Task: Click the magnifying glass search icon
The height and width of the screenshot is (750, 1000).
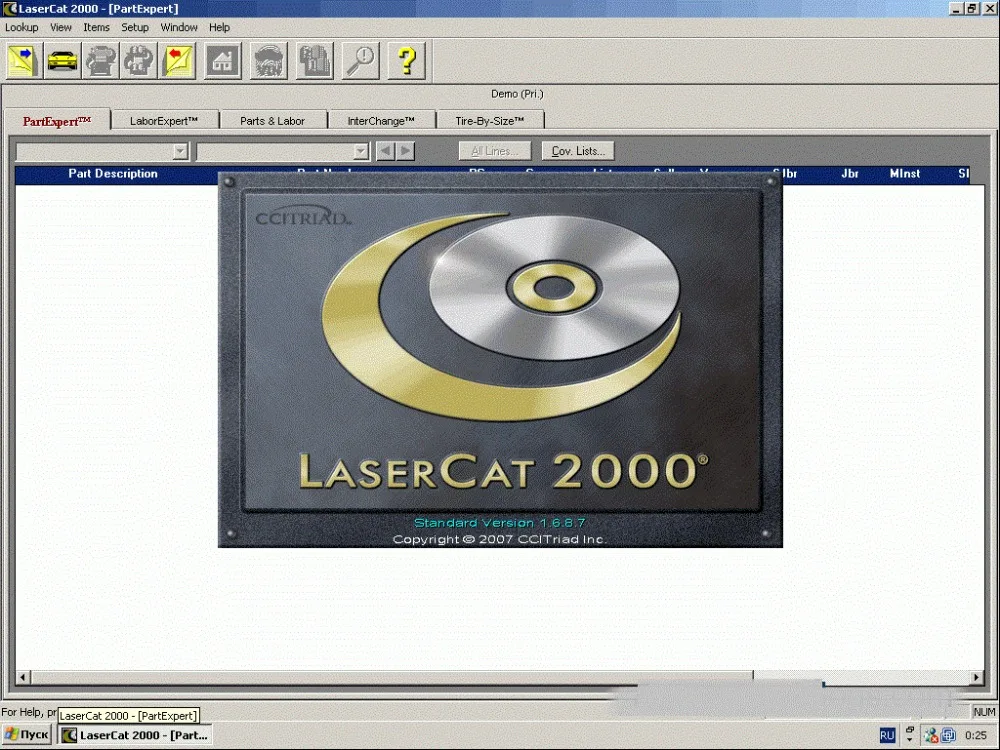Action: point(360,60)
